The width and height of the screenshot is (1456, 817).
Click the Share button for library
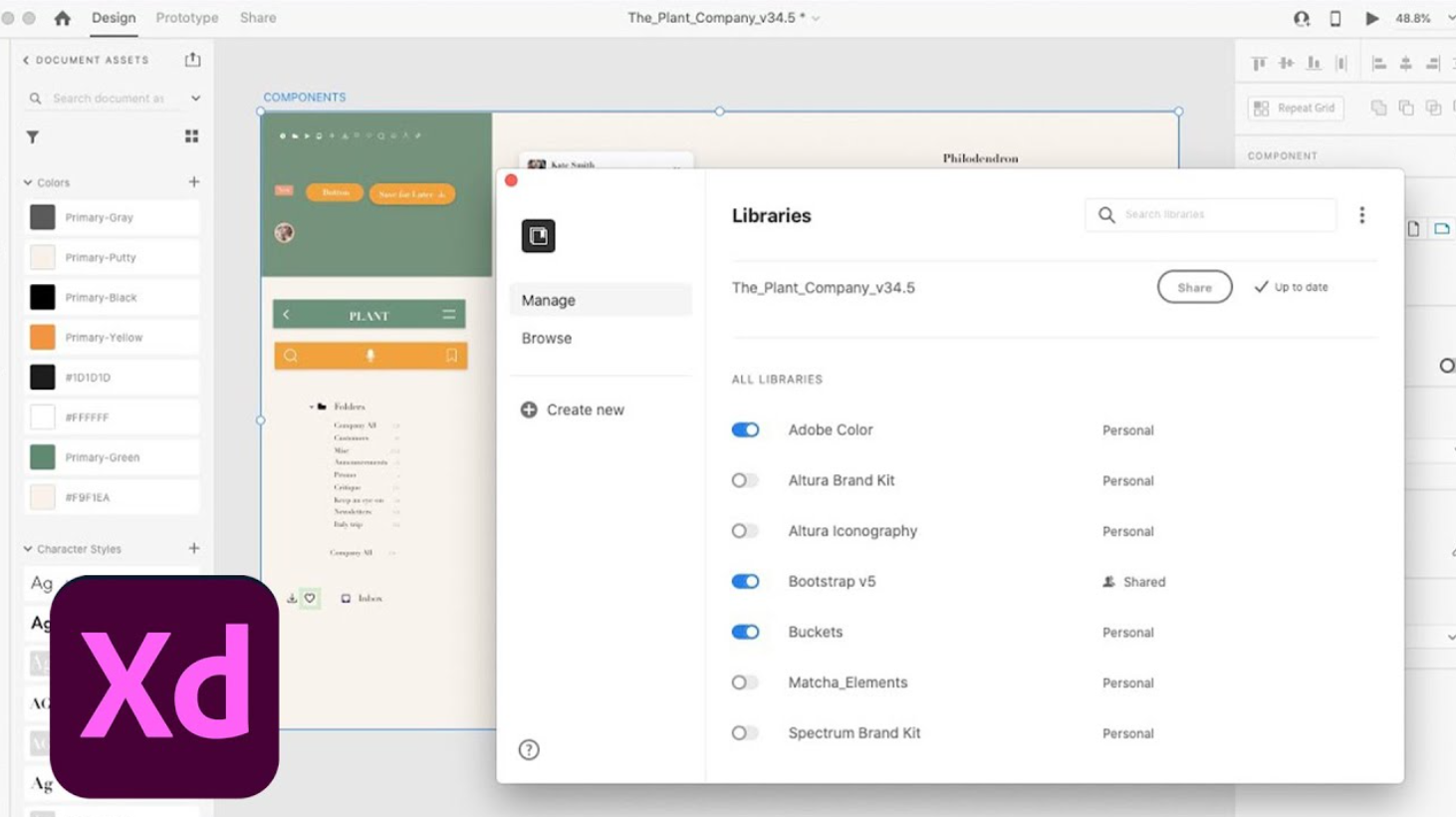[x=1194, y=287]
